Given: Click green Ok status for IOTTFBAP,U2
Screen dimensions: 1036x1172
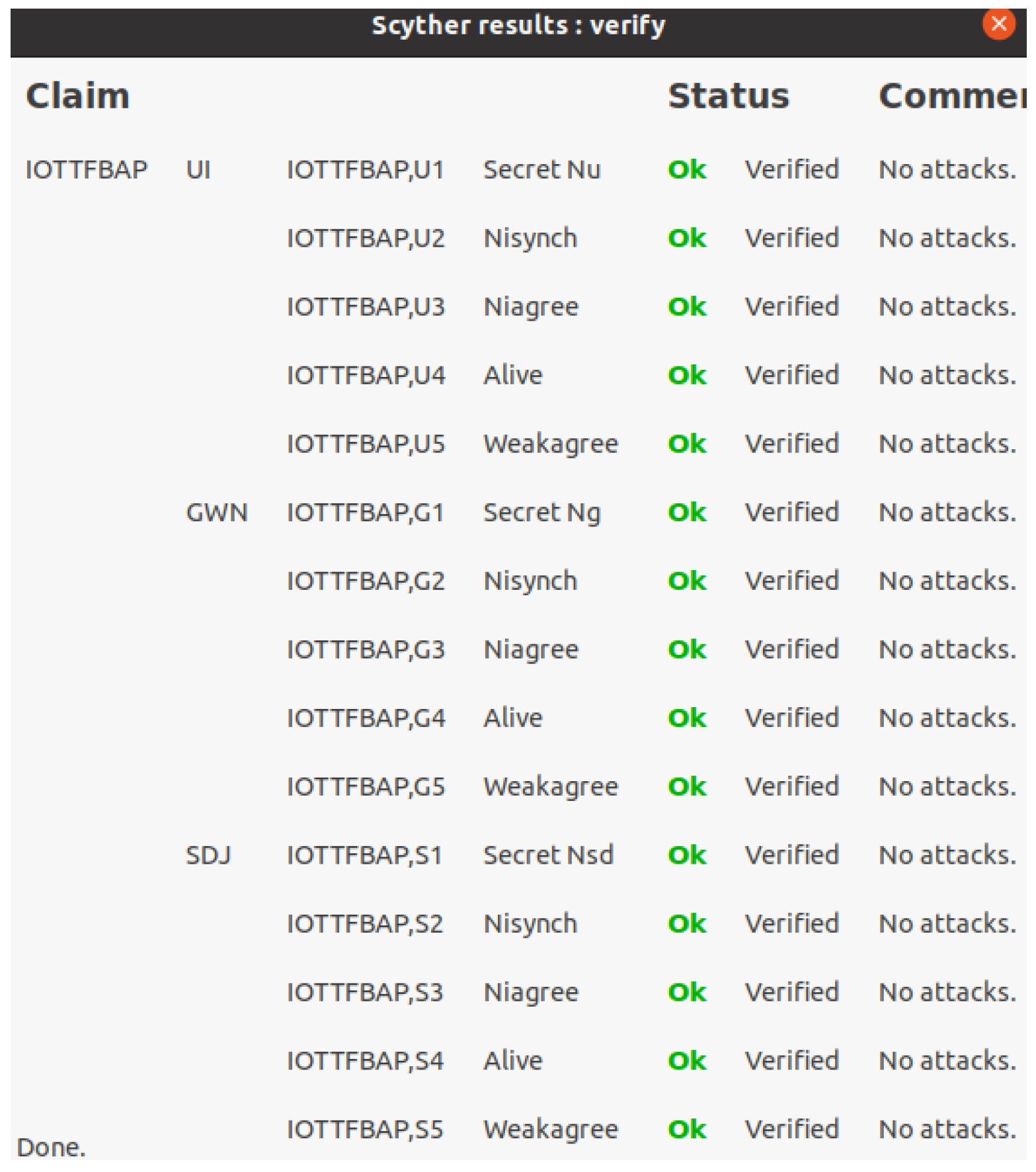Looking at the screenshot, I should tap(687, 238).
